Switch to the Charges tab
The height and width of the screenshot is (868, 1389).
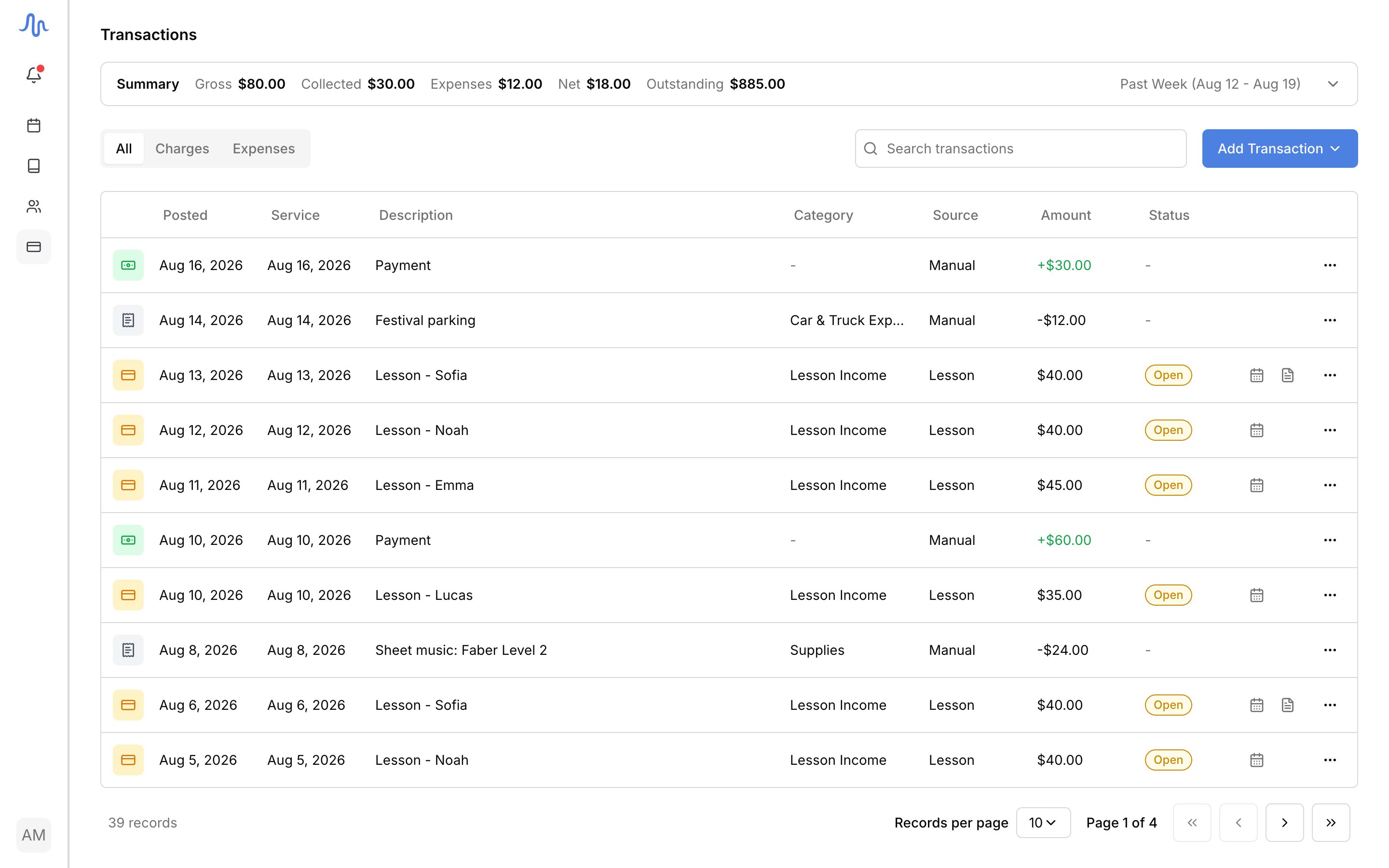(182, 149)
